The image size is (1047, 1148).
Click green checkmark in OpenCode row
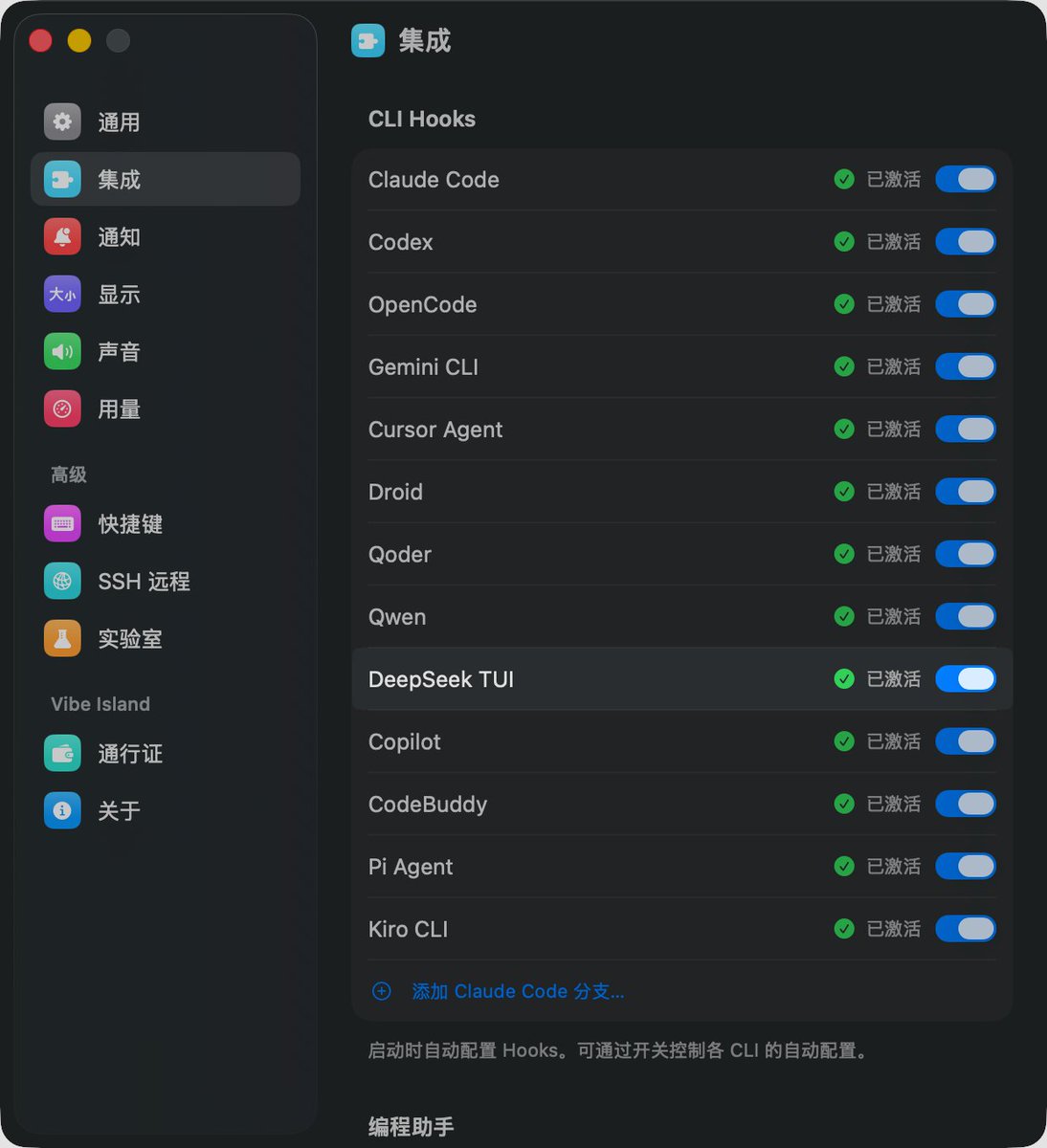coord(844,304)
